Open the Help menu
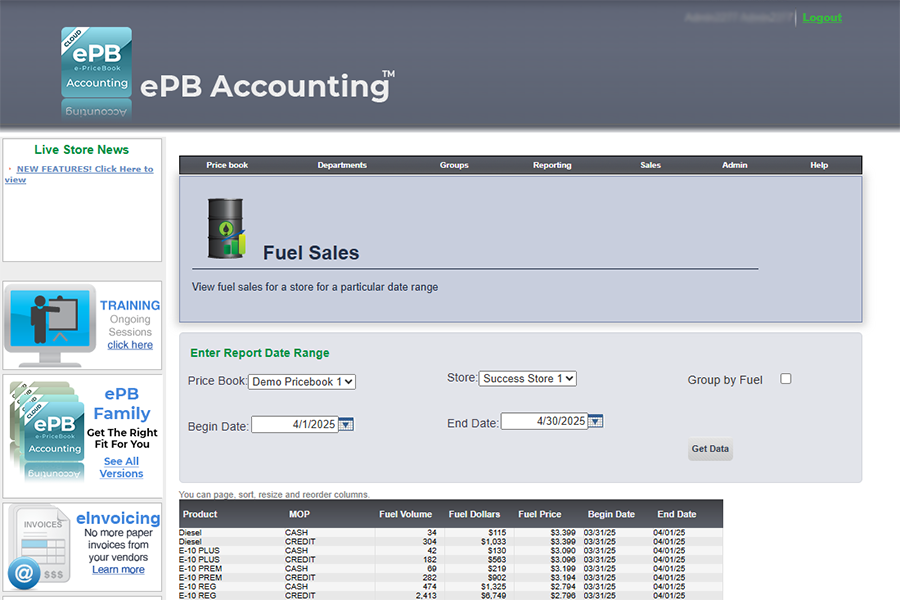Image resolution: width=900 pixels, height=600 pixels. point(819,165)
